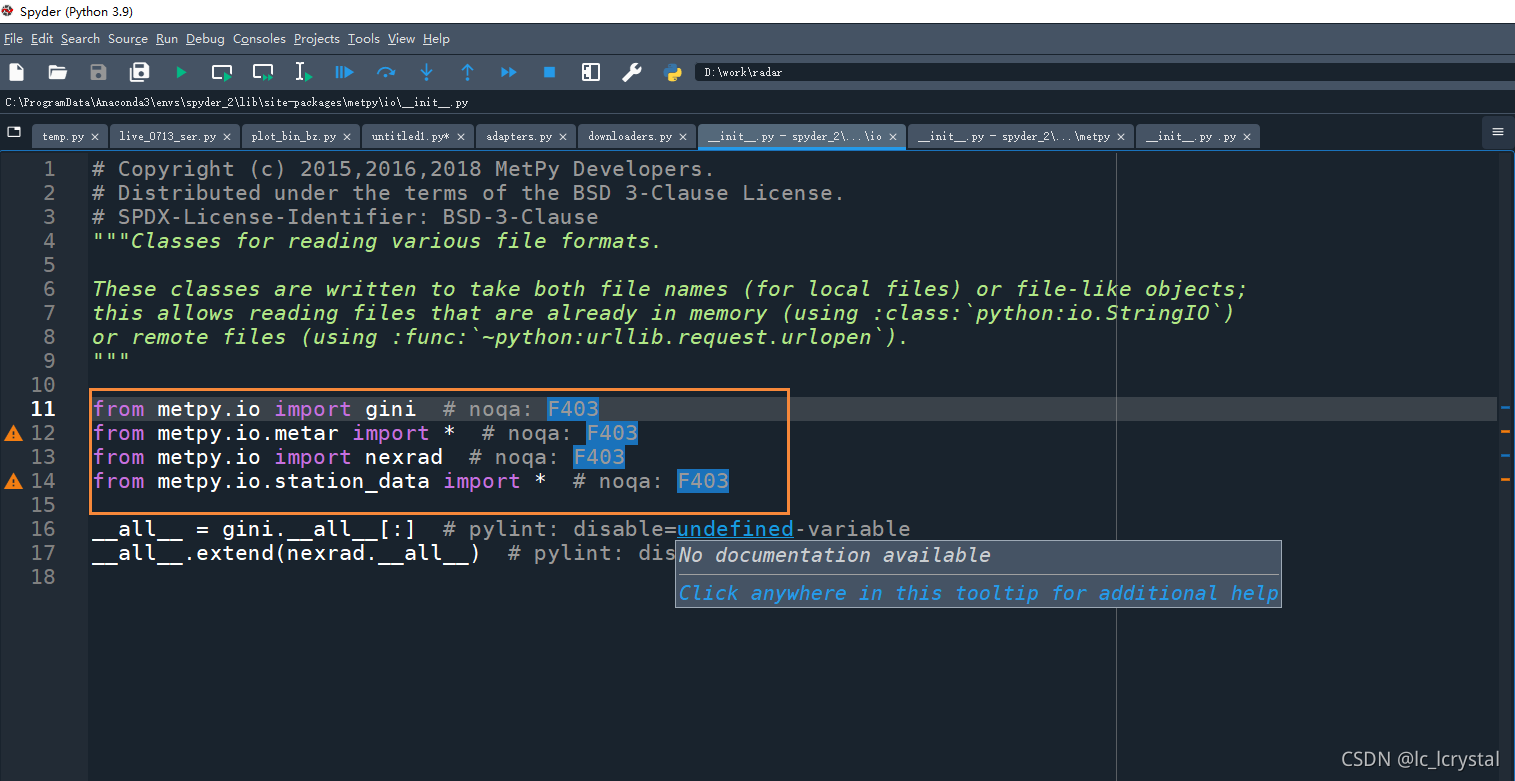Image resolution: width=1515 pixels, height=781 pixels.
Task: Save all files using the double-disk icon
Action: click(x=139, y=72)
